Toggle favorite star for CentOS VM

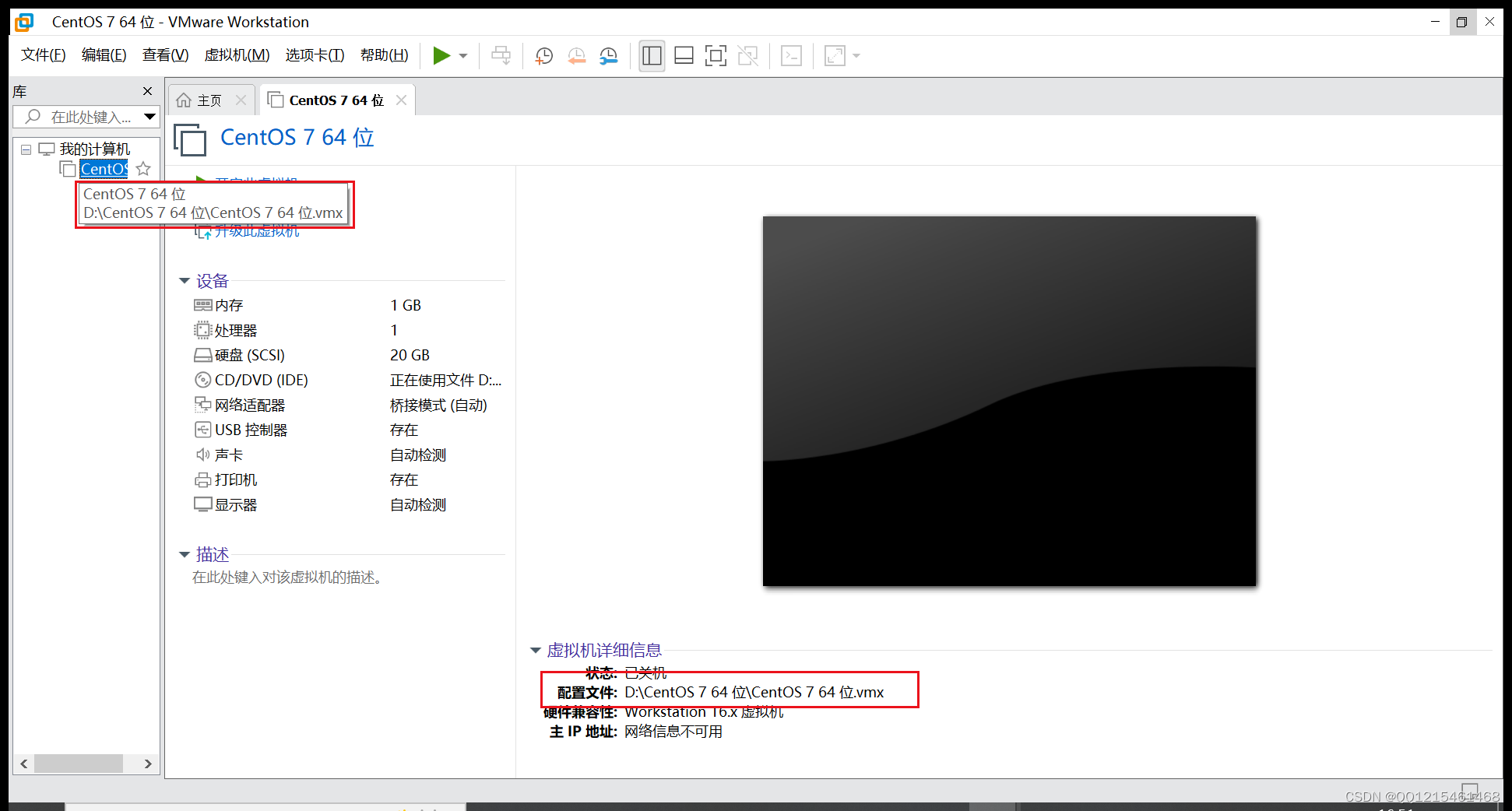click(x=143, y=169)
